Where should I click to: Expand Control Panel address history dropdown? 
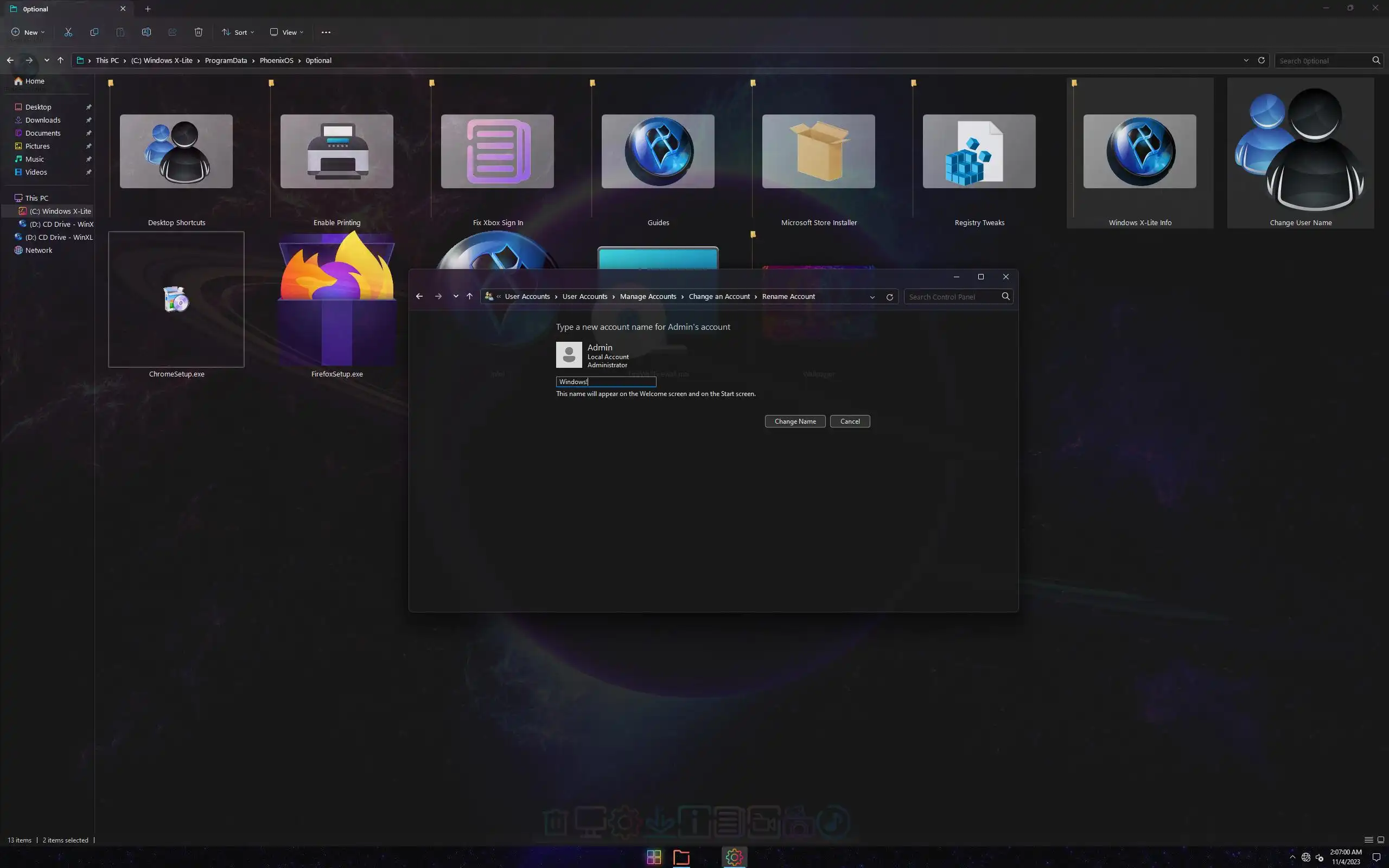872,297
